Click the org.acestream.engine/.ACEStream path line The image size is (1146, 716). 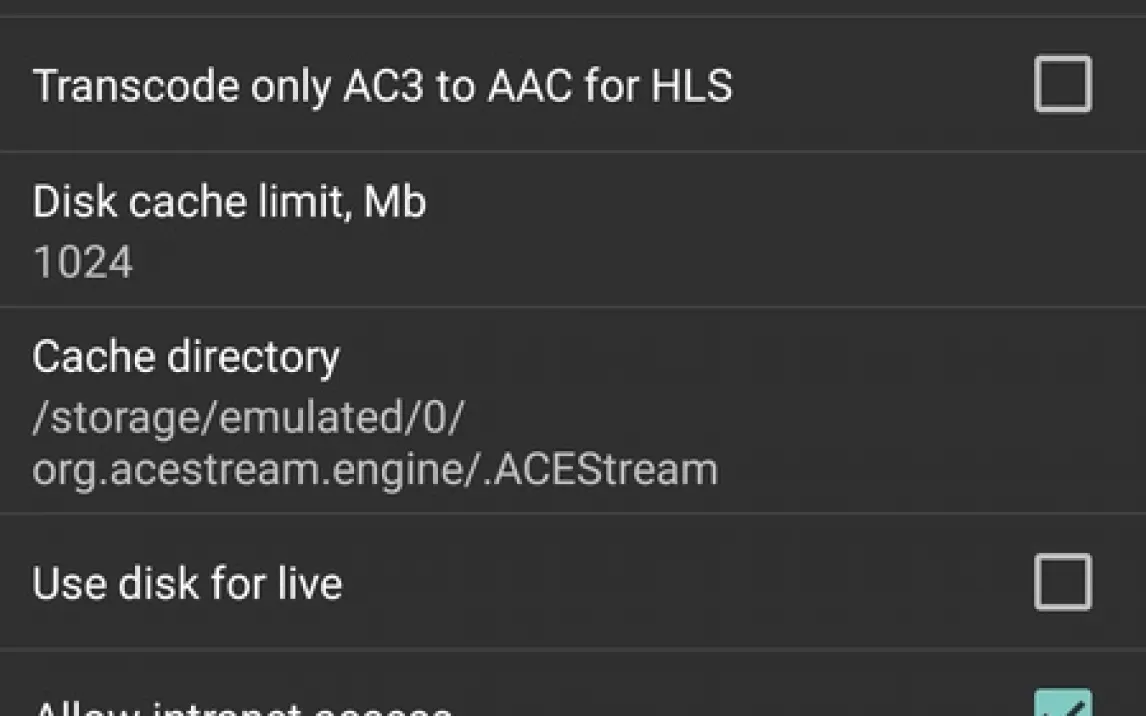[x=375, y=469]
